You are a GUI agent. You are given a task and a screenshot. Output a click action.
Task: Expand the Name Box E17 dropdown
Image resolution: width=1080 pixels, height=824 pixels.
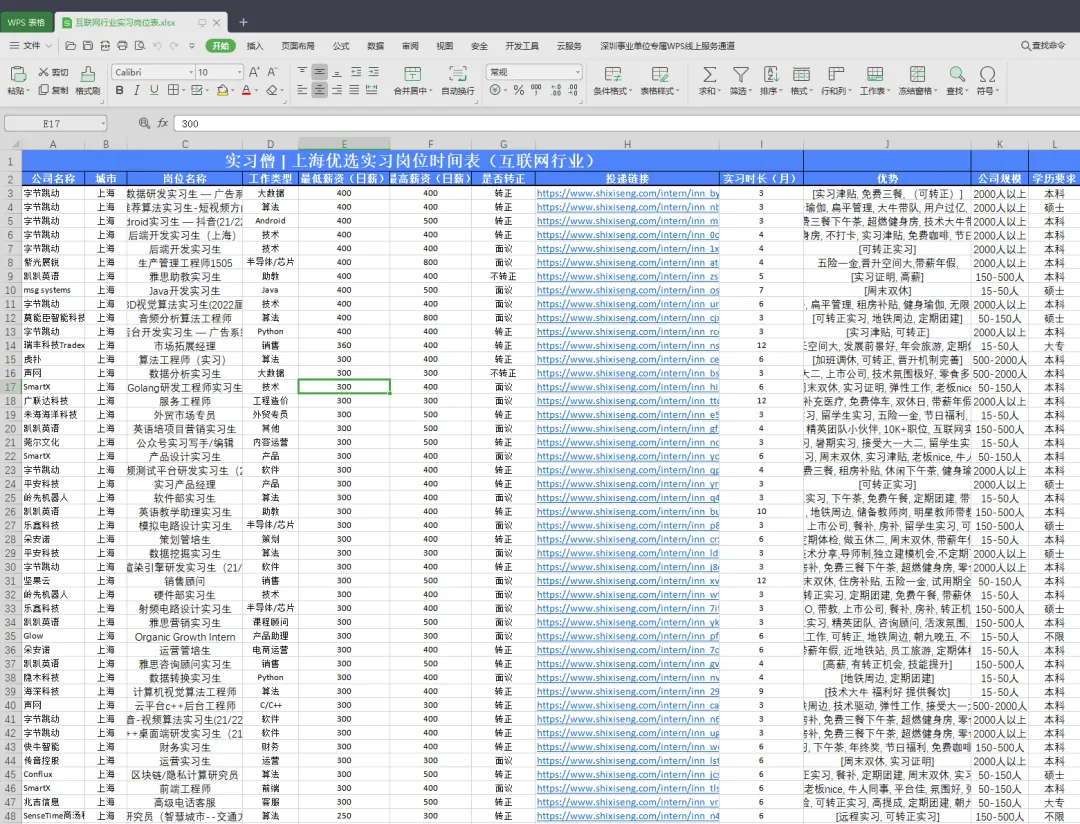tap(103, 123)
